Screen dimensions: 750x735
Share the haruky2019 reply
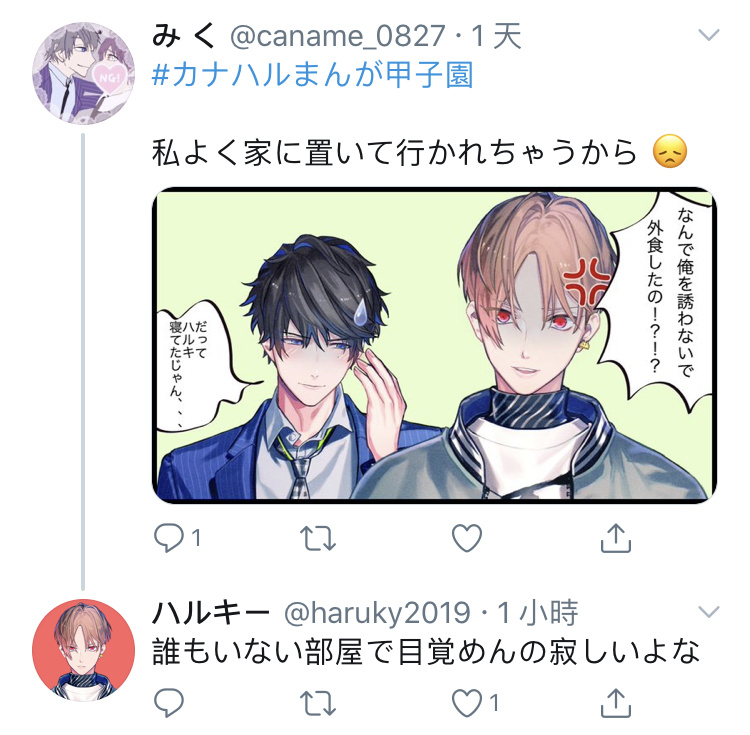(616, 702)
